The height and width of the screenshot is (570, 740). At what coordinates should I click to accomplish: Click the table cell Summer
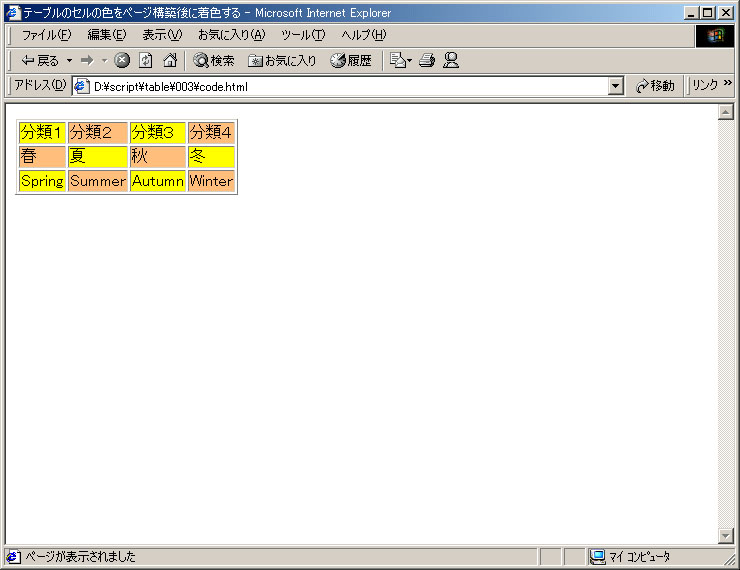click(x=98, y=181)
